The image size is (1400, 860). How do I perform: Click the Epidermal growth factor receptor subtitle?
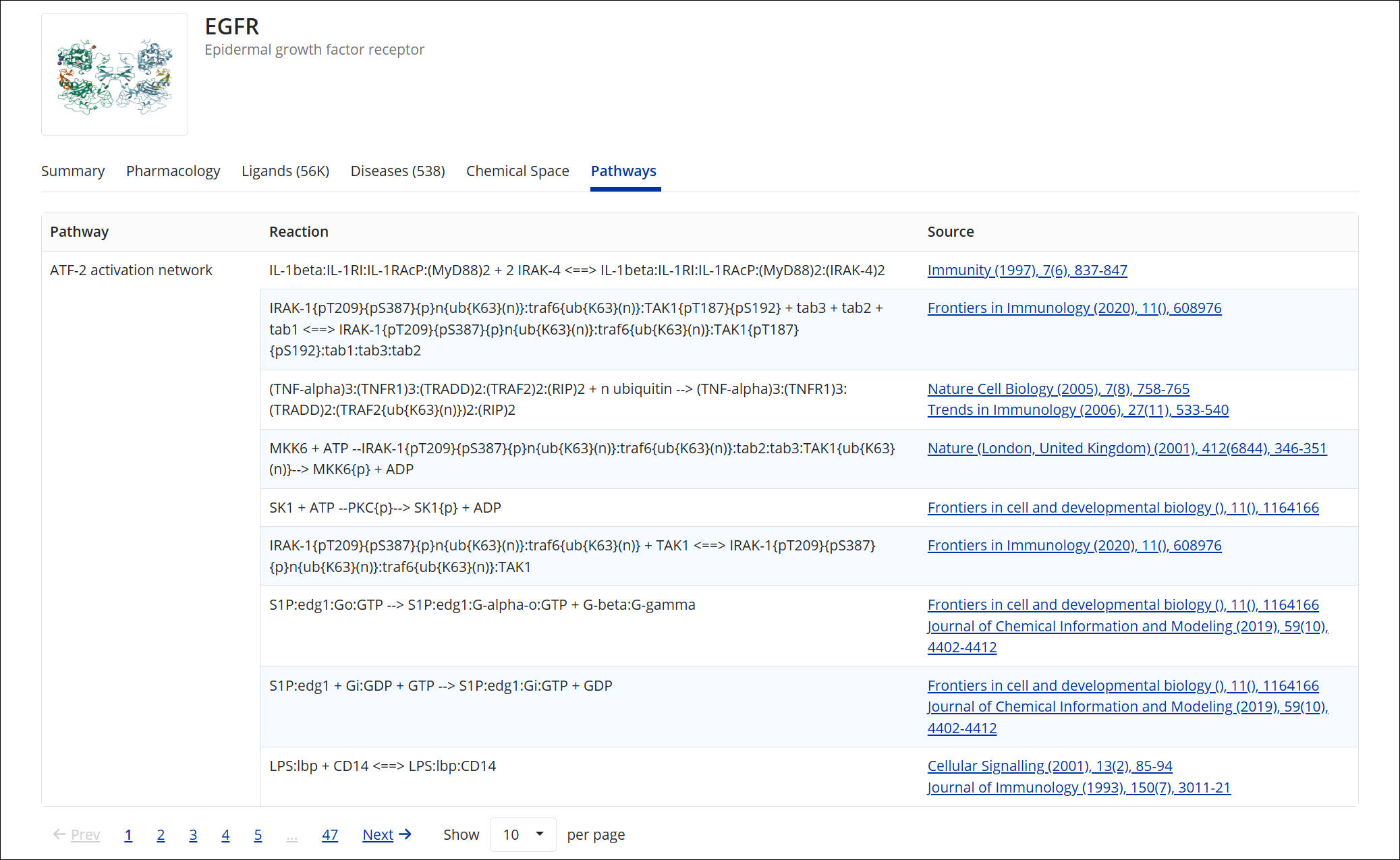pos(314,50)
